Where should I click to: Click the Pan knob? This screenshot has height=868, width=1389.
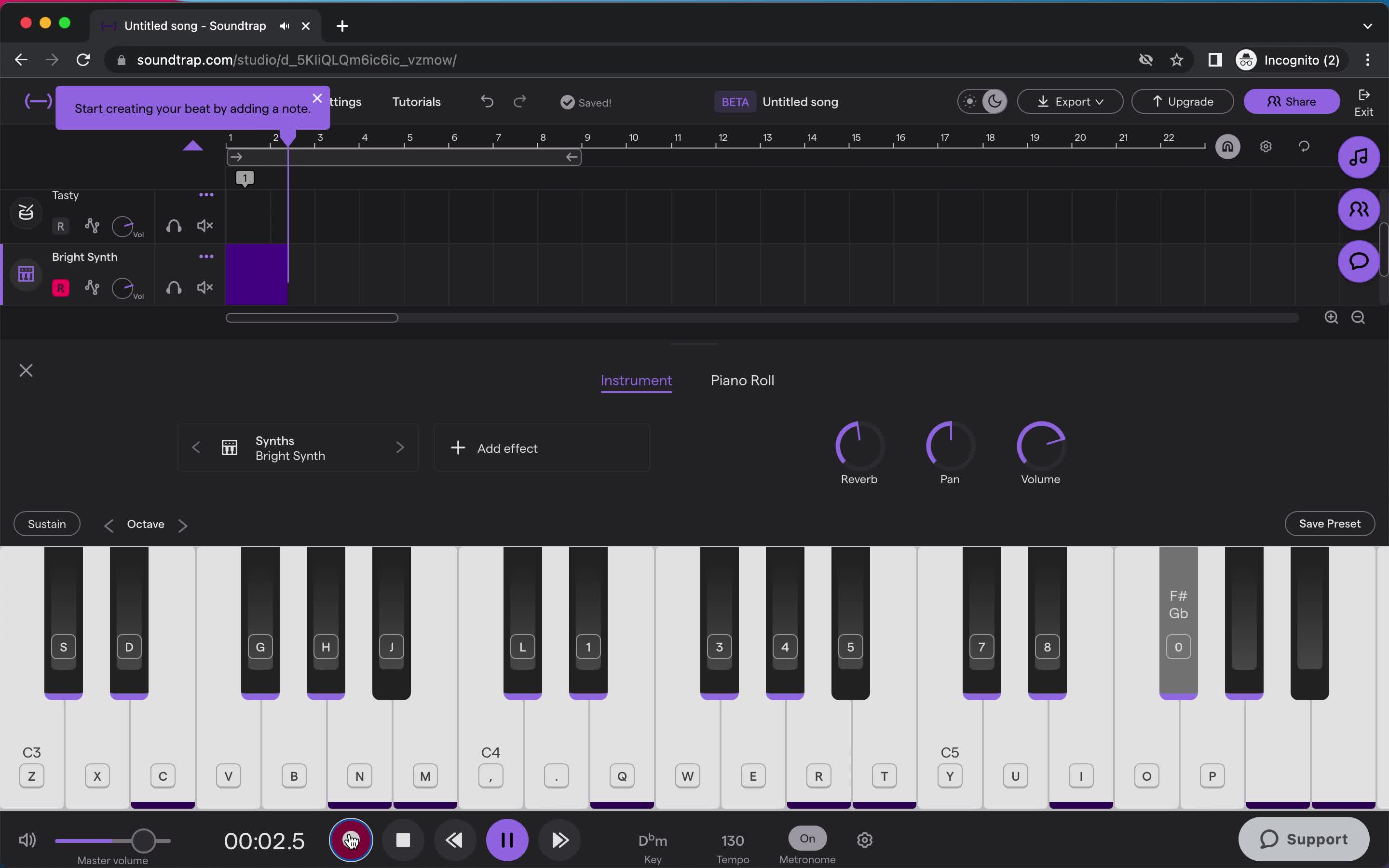950,445
